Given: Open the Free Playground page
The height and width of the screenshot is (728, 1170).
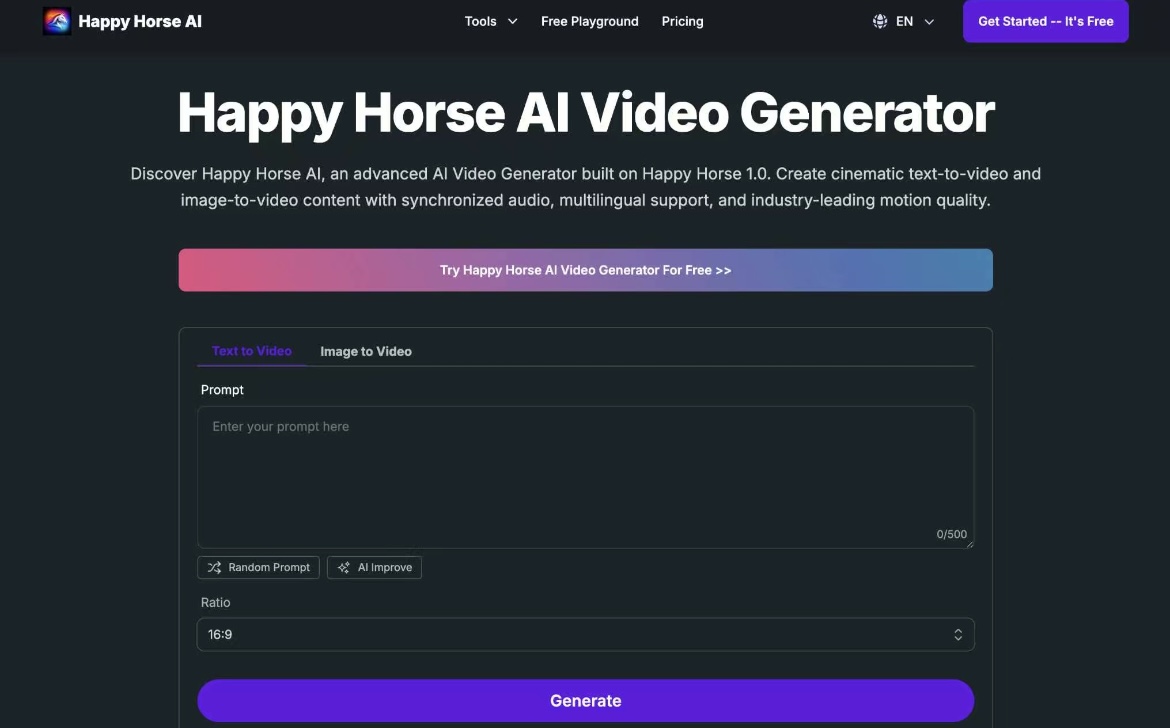Looking at the screenshot, I should pyautogui.click(x=589, y=22).
